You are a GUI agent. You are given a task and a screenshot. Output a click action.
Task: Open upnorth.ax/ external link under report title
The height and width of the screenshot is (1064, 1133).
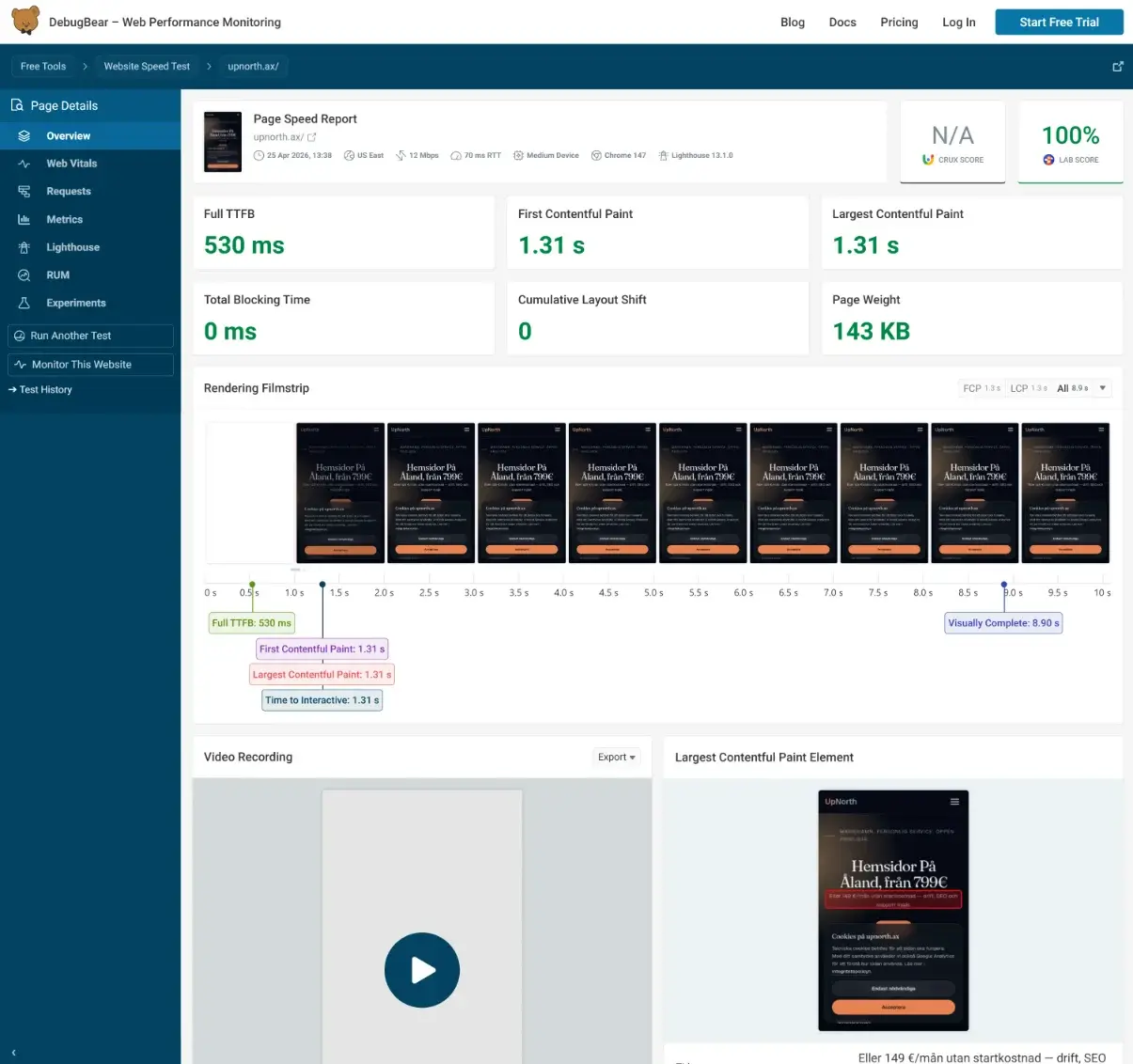[x=284, y=137]
